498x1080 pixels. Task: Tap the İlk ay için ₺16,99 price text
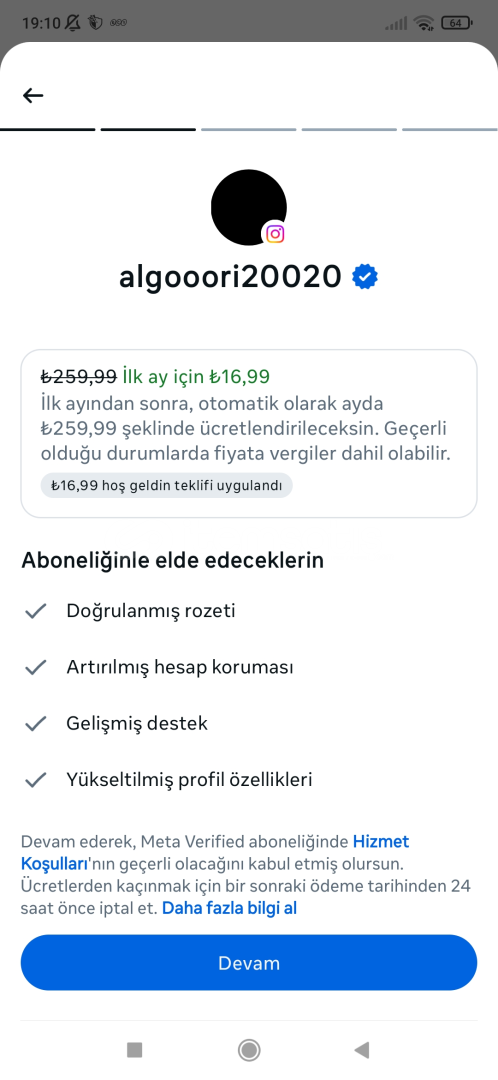tap(196, 377)
